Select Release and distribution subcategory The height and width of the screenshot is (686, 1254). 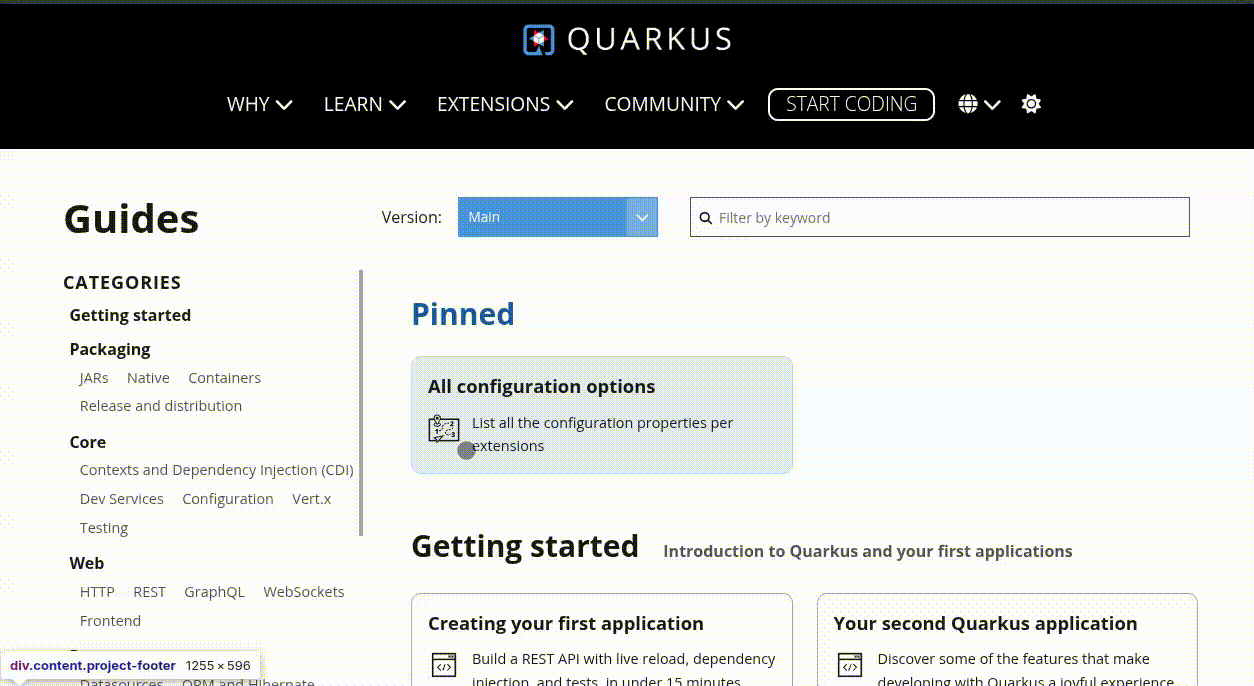161,406
